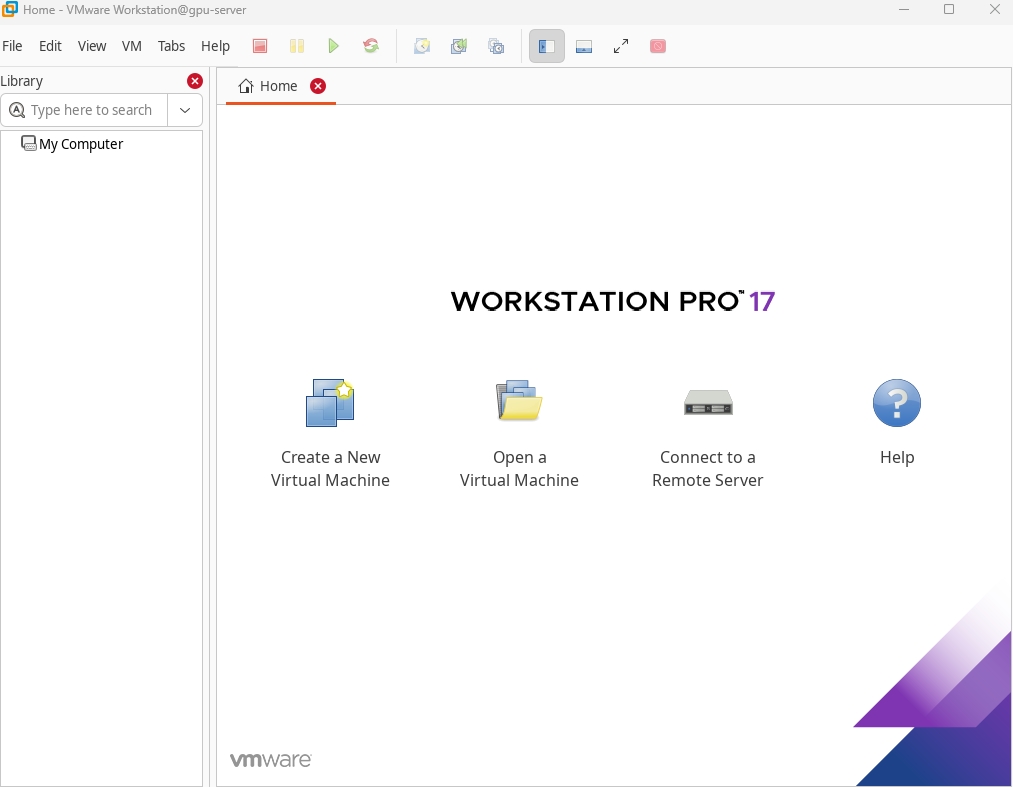This screenshot has width=1013, height=787.
Task: Click the 'Create a New Virtual Machine' label
Action: pyautogui.click(x=330, y=468)
